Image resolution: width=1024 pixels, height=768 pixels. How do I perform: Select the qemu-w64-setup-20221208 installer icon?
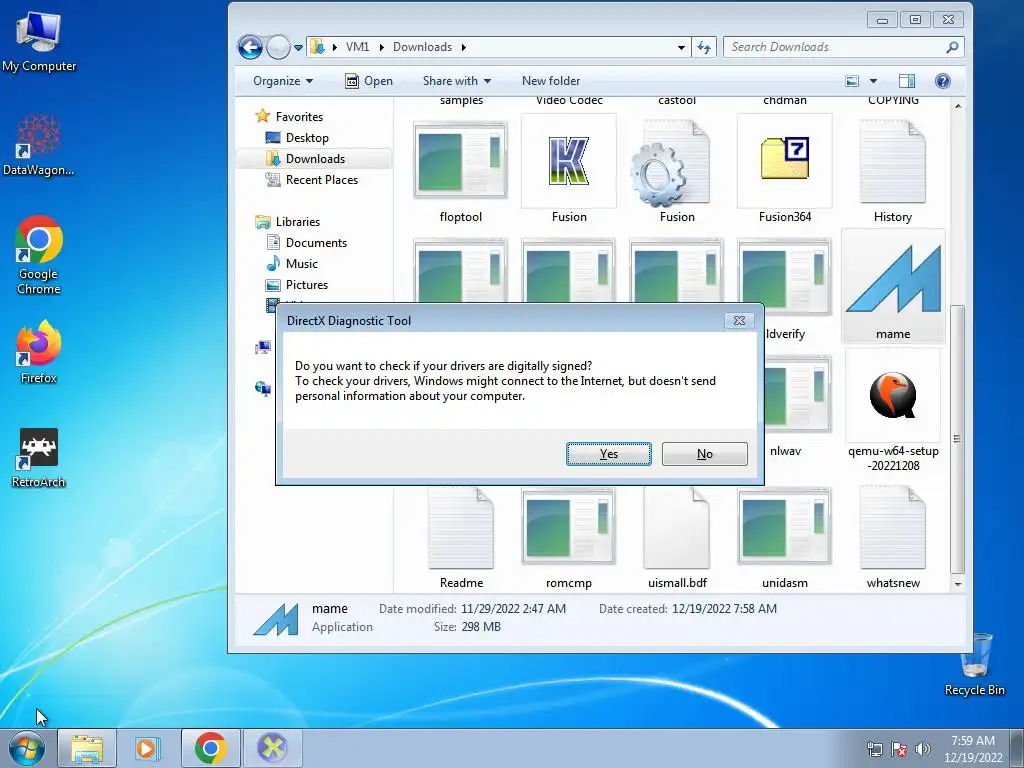pyautogui.click(x=892, y=395)
